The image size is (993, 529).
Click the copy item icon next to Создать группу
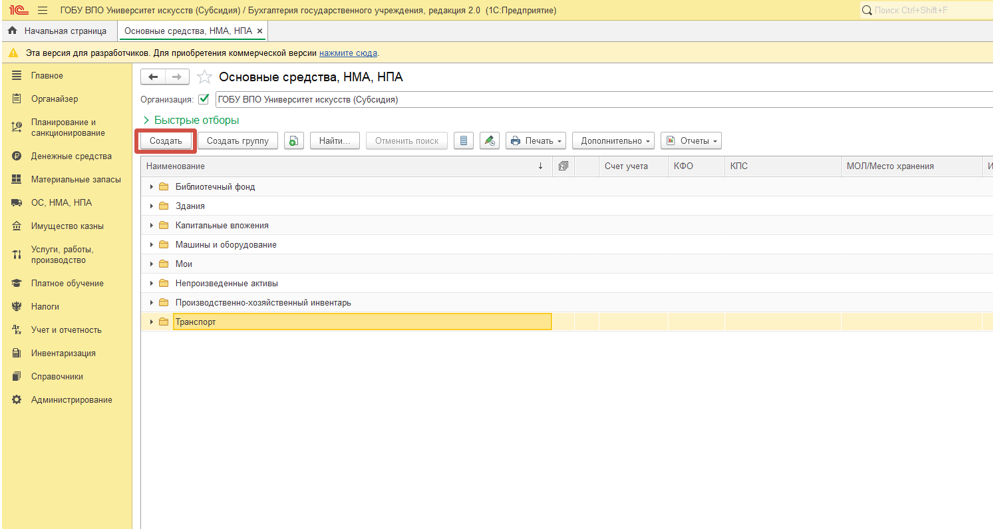tap(294, 141)
